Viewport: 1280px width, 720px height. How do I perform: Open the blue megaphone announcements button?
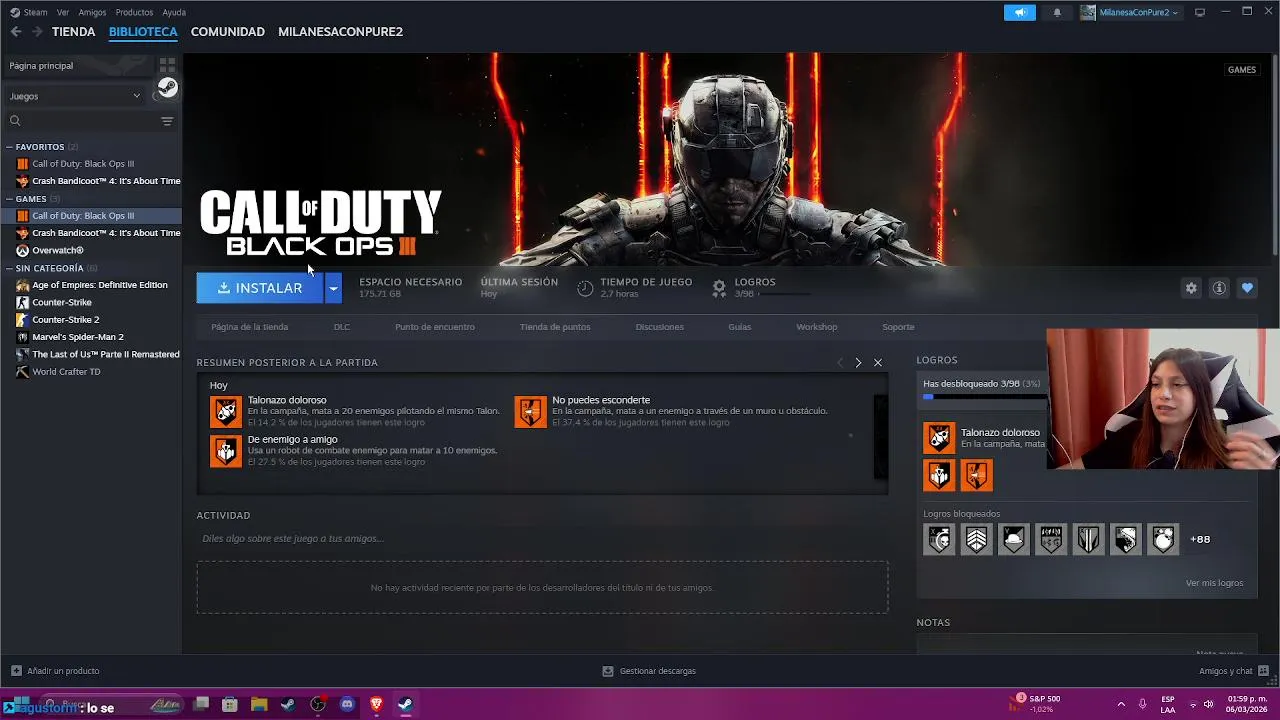pyautogui.click(x=1020, y=12)
